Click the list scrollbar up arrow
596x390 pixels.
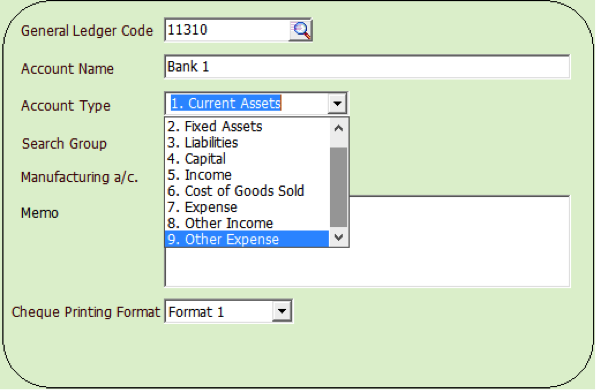point(339,128)
